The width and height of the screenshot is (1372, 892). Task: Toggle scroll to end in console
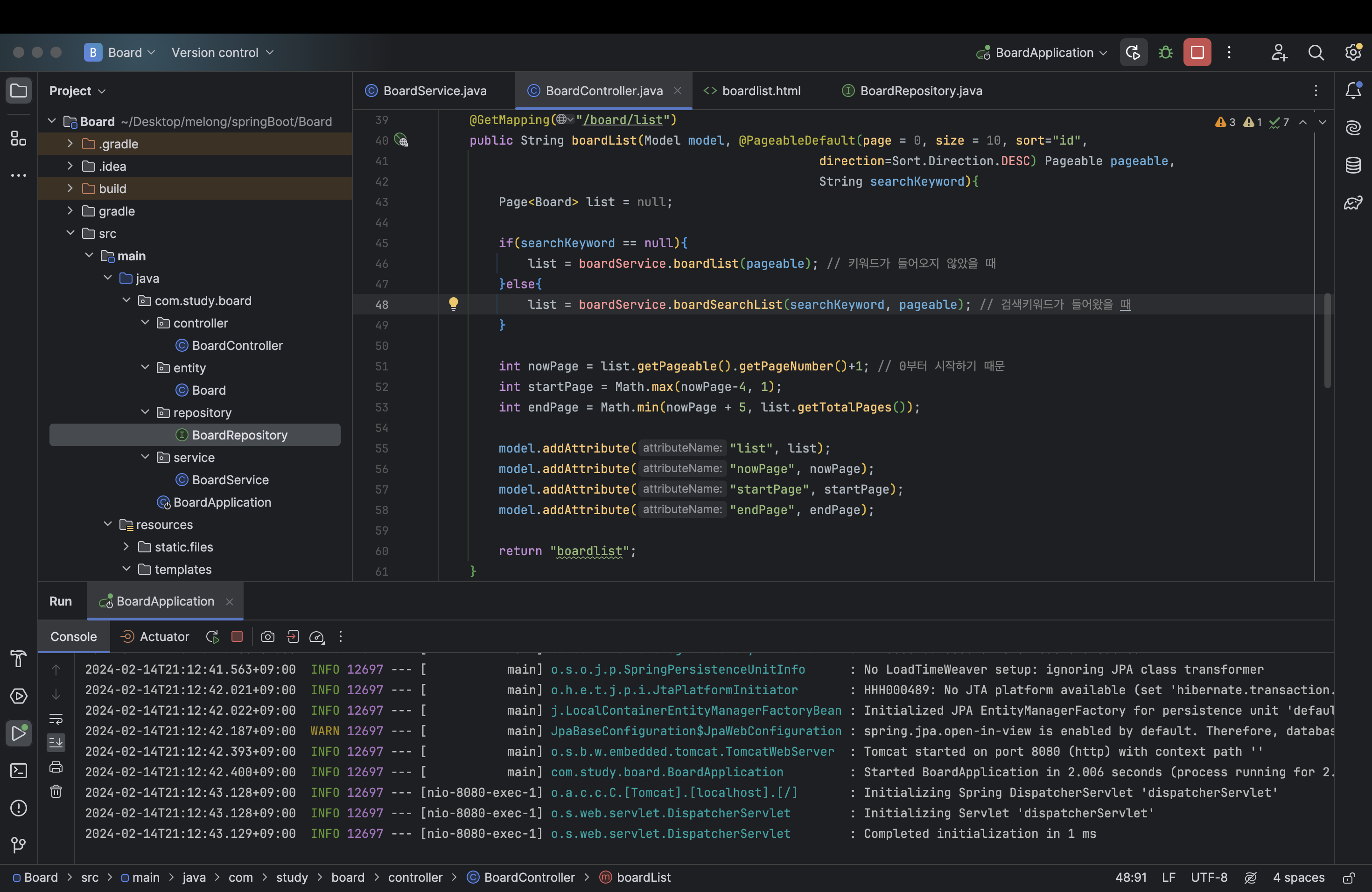coord(56,742)
